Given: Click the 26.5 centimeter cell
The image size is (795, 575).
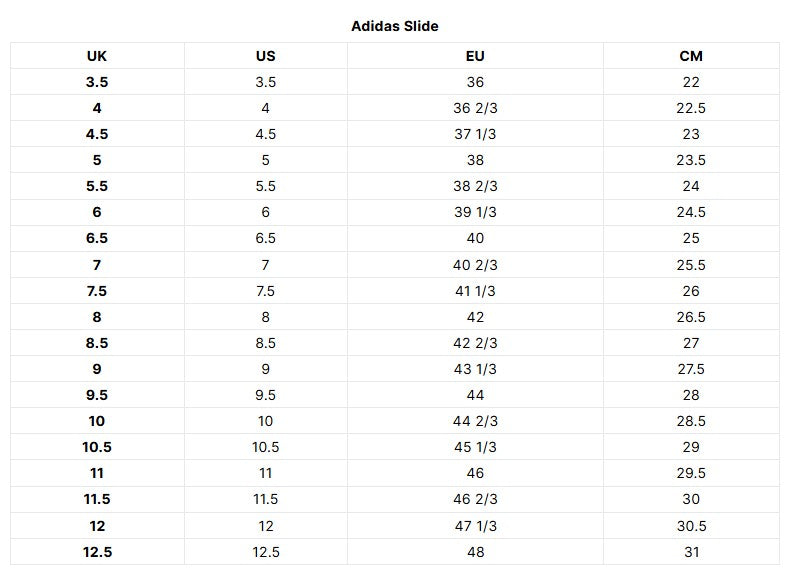Looking at the screenshot, I should (x=691, y=317).
